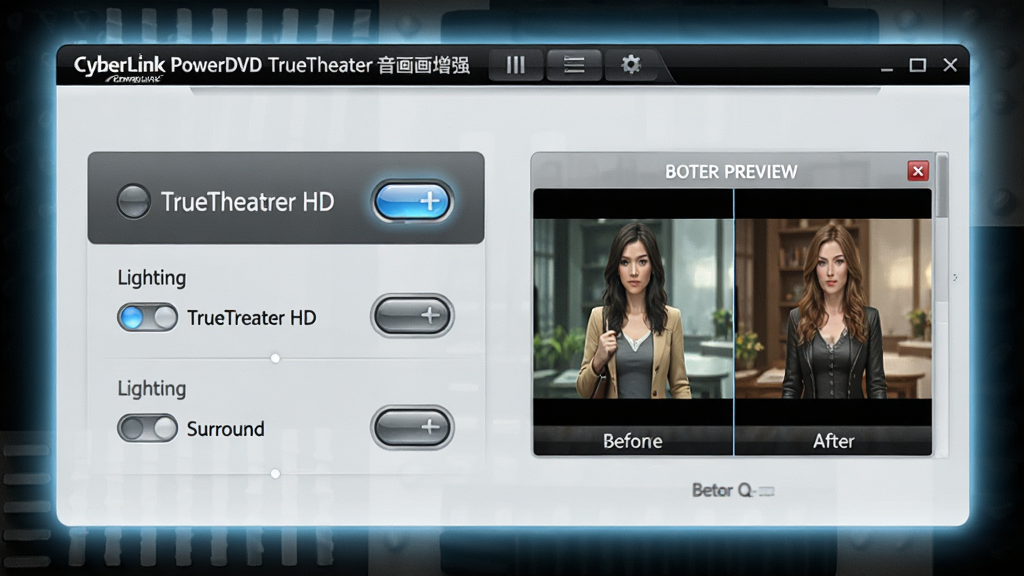1024x576 pixels.
Task: Click the plus button beside Surround
Action: 413,427
